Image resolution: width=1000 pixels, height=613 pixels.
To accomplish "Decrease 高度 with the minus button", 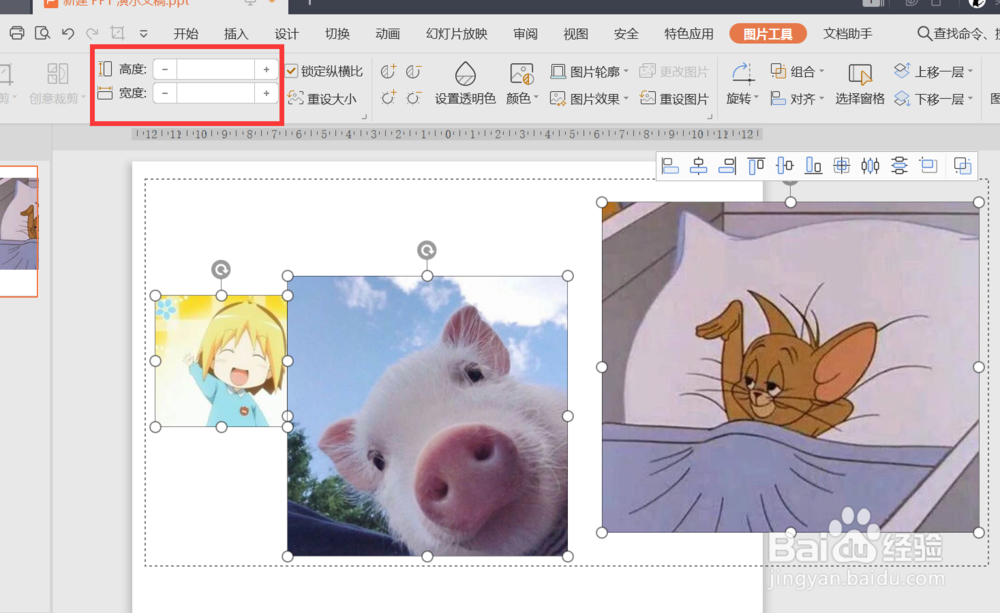I will (x=165, y=69).
